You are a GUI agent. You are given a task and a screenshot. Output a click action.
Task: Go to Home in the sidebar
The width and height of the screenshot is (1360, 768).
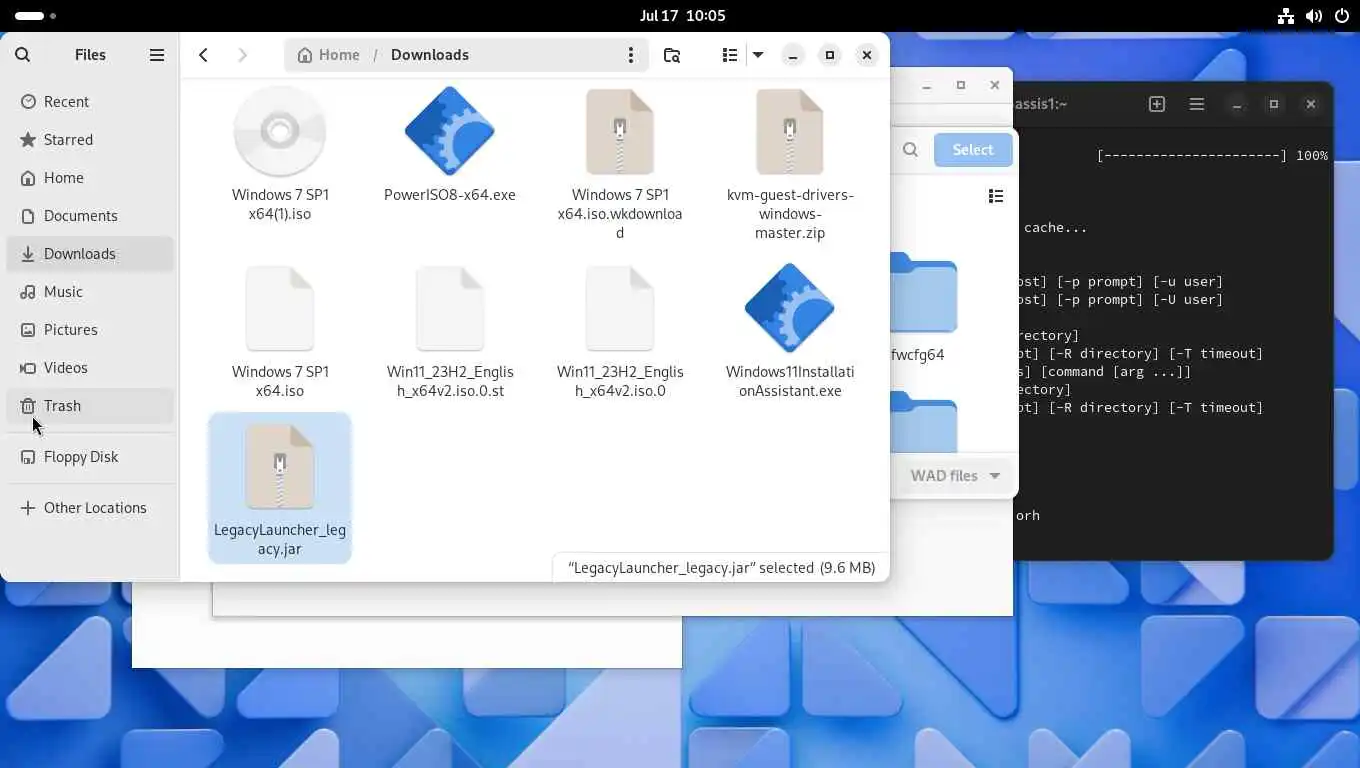click(90, 178)
